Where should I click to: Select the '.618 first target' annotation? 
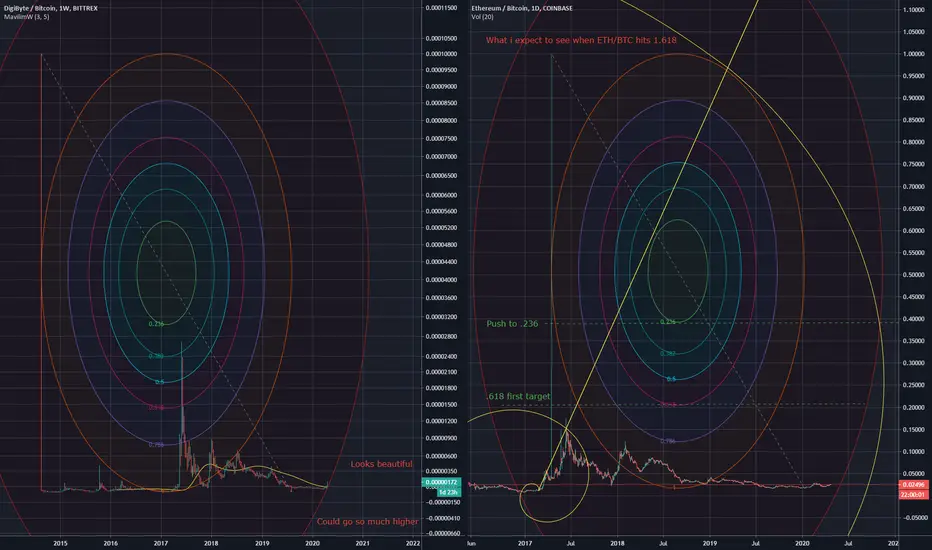pos(518,396)
